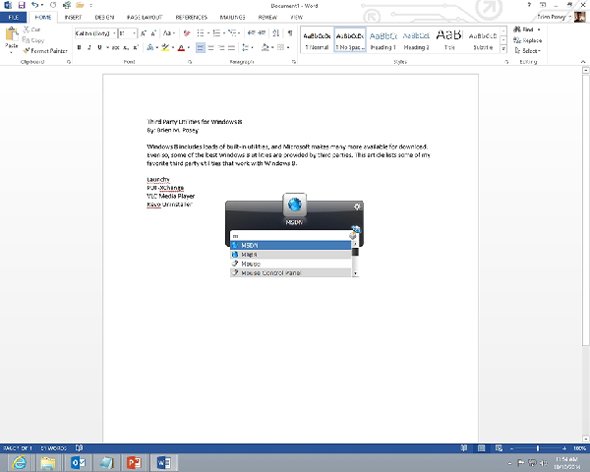This screenshot has height=472, width=590.
Task: Apply the Heading 1 style
Action: point(383,40)
